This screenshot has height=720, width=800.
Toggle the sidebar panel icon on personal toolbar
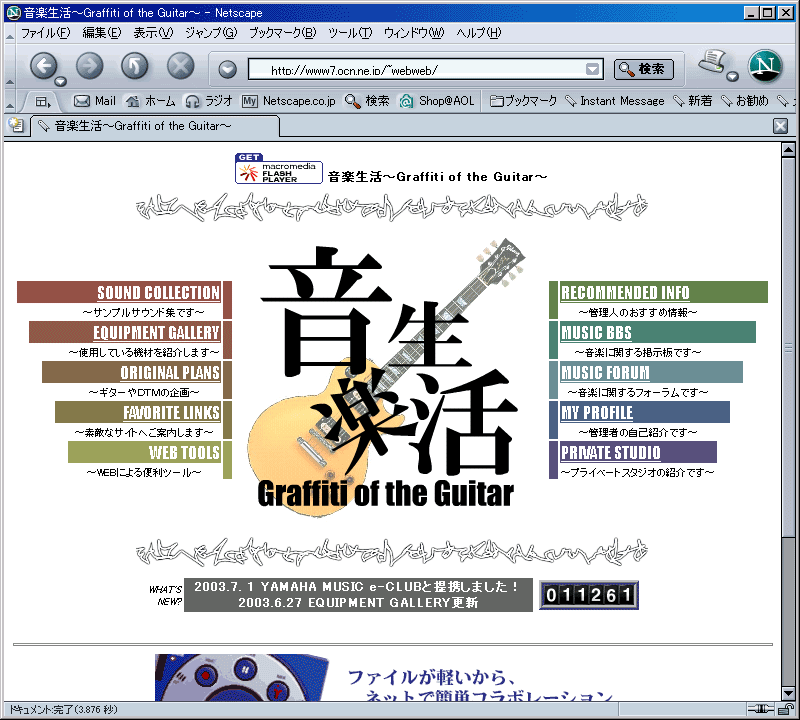[43, 102]
